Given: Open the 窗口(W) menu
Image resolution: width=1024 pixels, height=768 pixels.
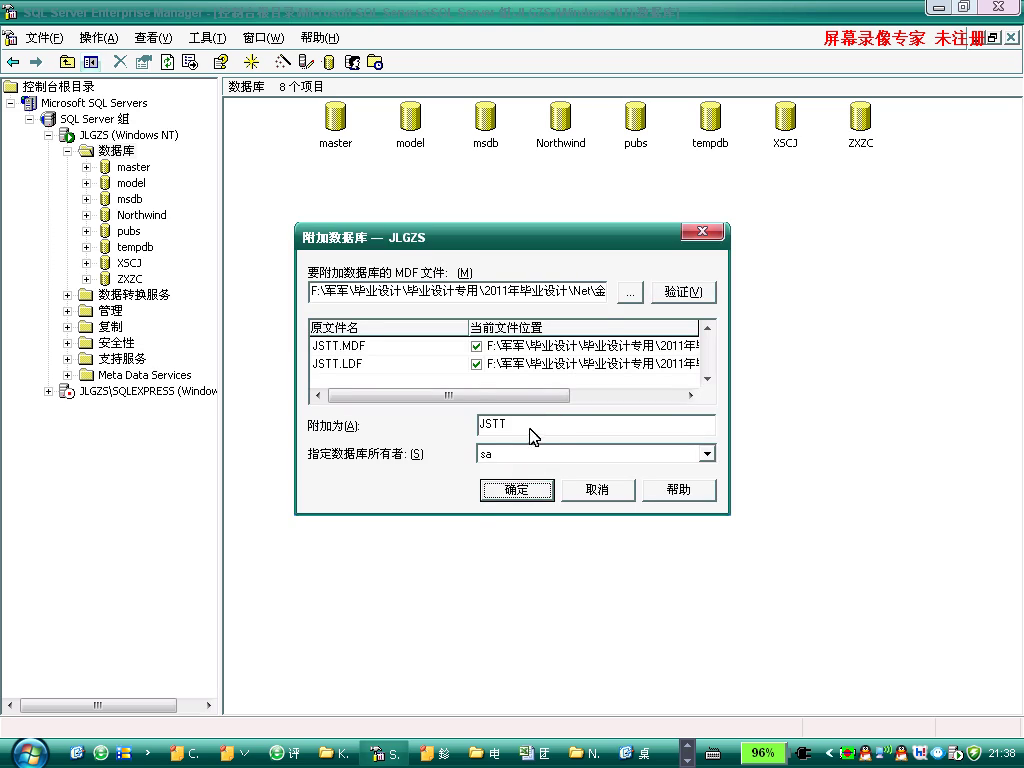Looking at the screenshot, I should (263, 38).
